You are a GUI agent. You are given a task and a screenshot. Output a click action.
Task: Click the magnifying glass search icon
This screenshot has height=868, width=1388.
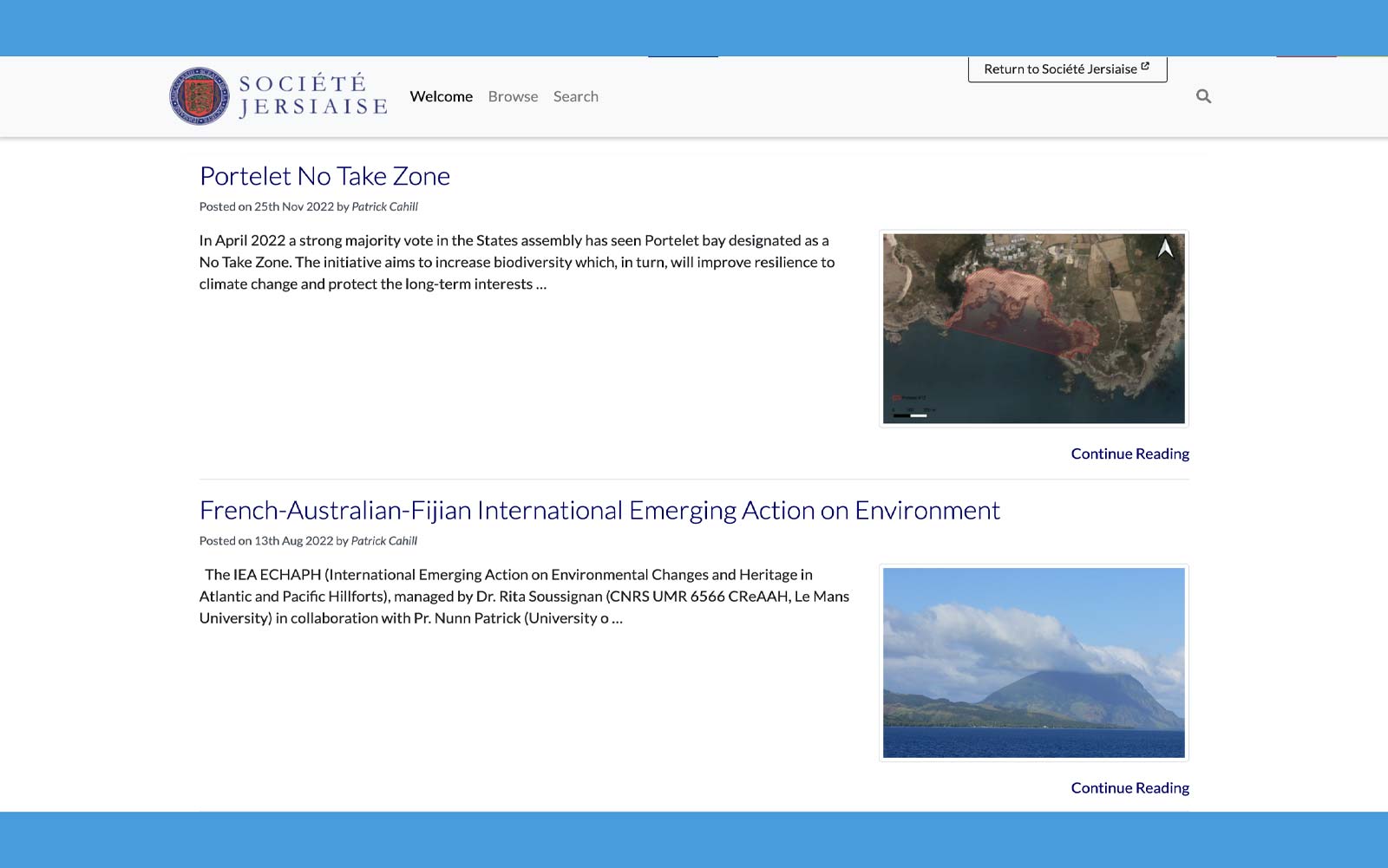[1203, 96]
